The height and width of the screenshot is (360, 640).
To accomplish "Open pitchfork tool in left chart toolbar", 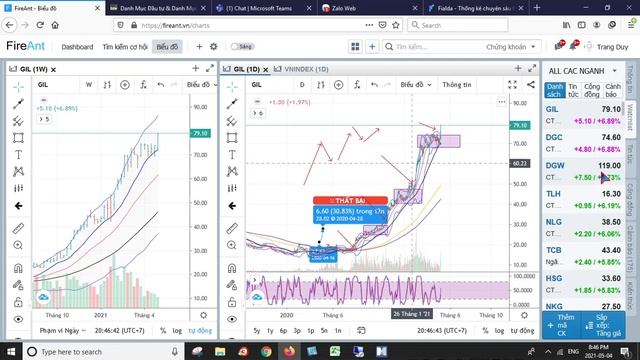I will pos(18,121).
